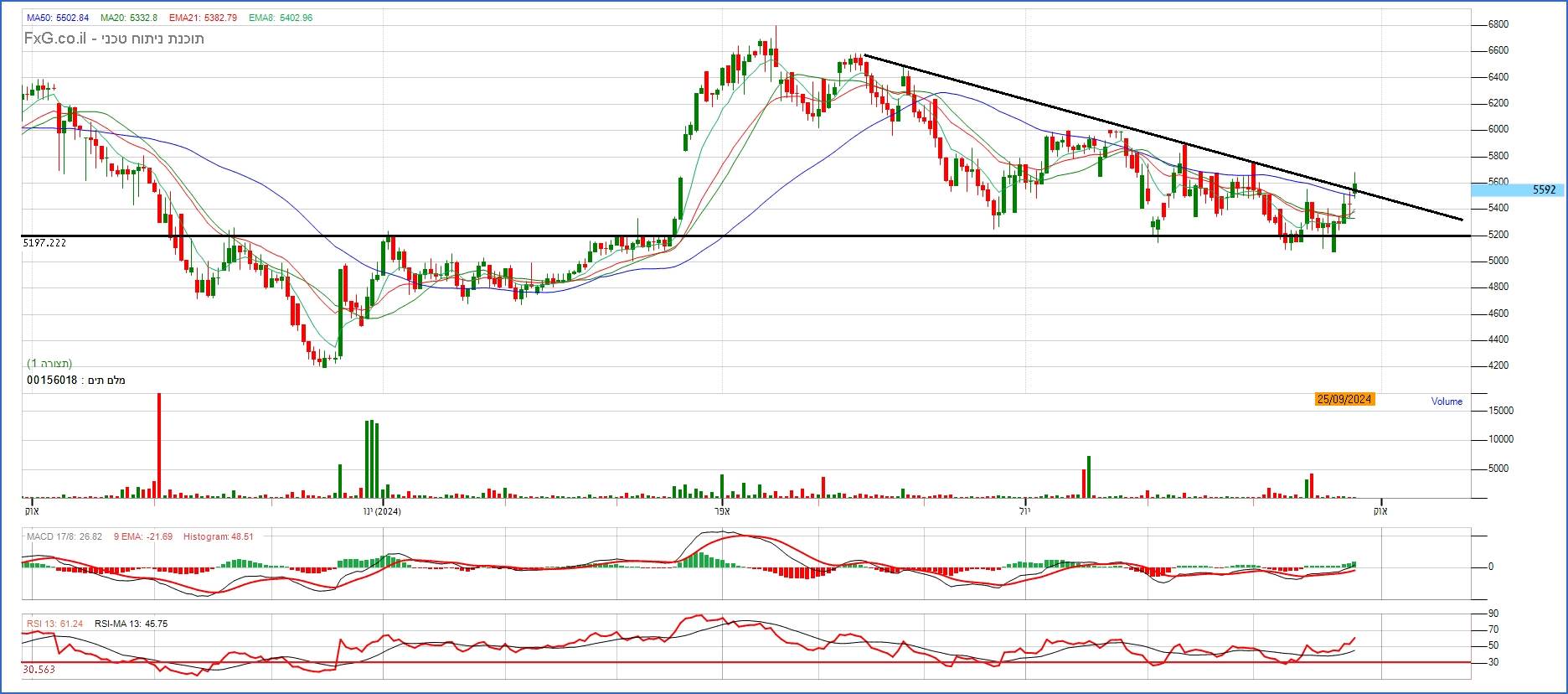Click the 15000 volume axis label
1568x694 pixels.
(1500, 411)
